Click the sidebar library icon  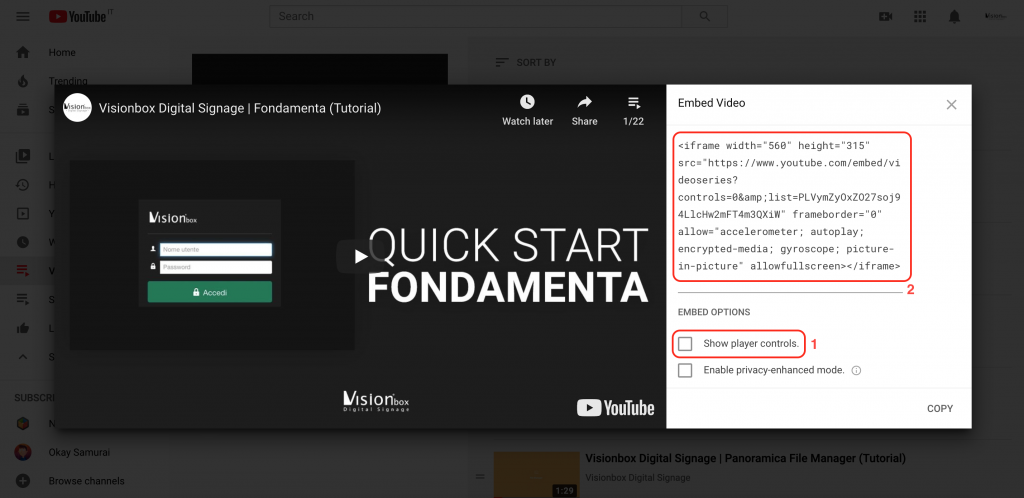tap(23, 155)
